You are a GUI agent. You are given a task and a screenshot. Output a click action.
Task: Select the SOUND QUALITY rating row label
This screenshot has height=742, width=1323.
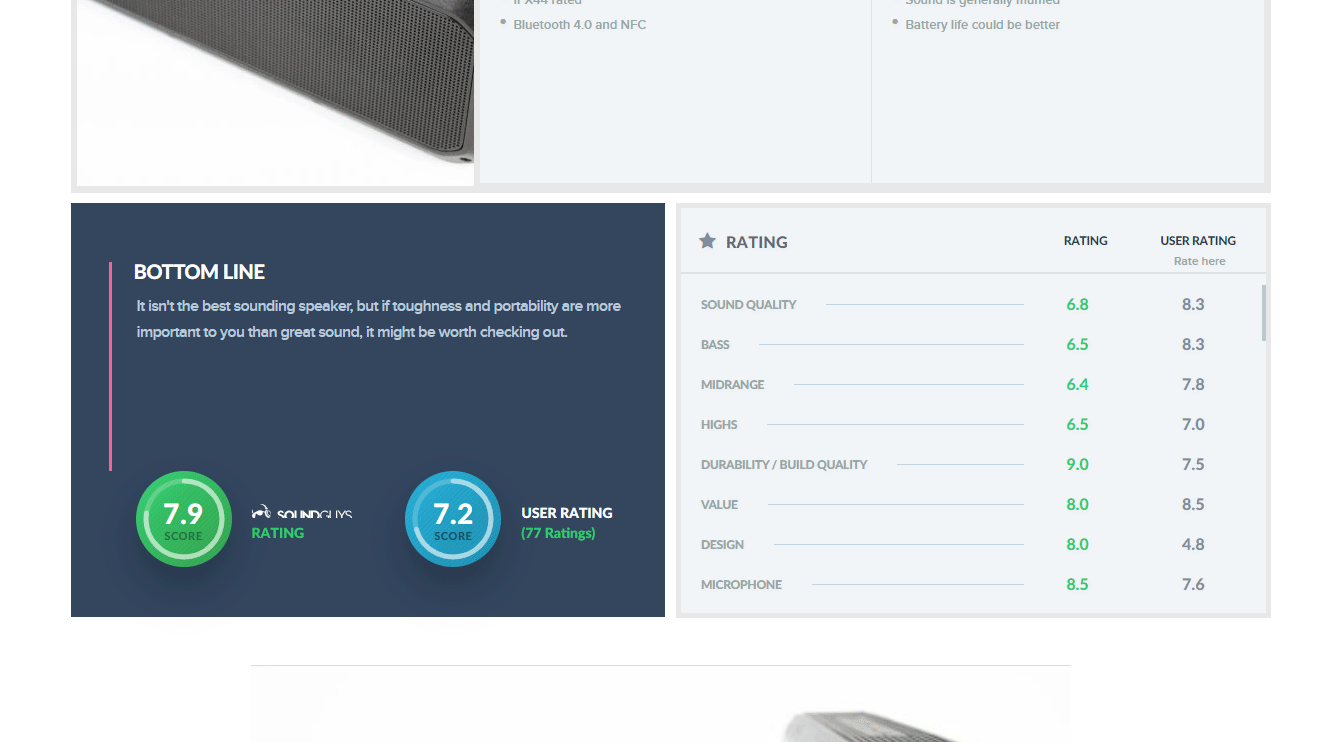point(748,305)
